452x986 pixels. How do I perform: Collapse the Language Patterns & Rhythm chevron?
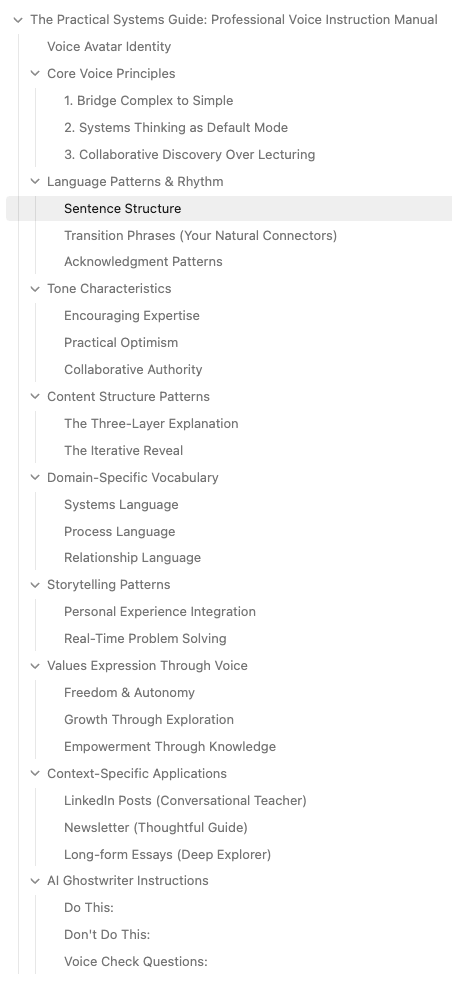pos(35,182)
